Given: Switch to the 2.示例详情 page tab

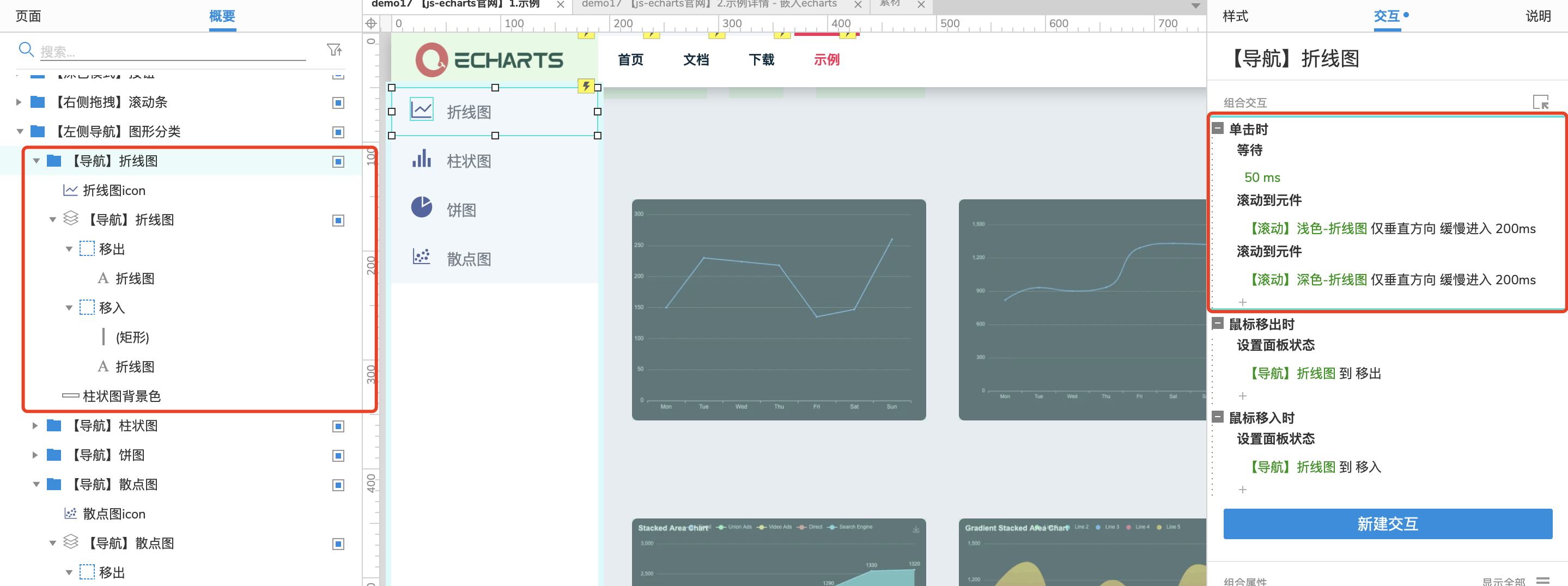Looking at the screenshot, I should point(709,5).
